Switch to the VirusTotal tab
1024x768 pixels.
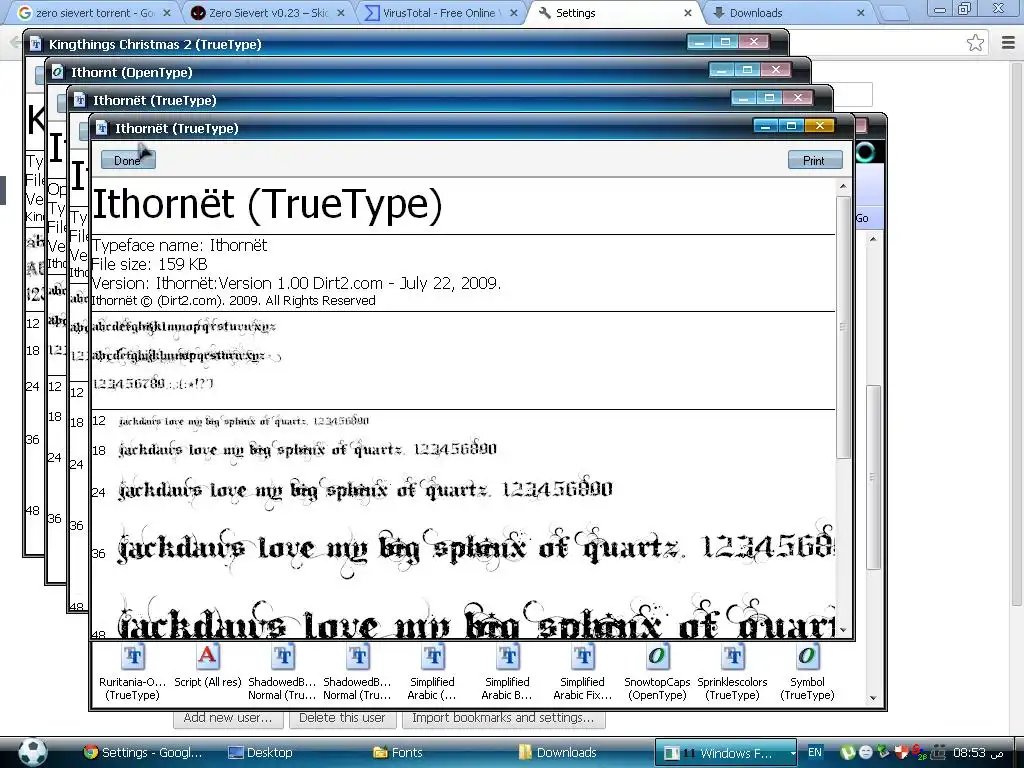pyautogui.click(x=440, y=13)
